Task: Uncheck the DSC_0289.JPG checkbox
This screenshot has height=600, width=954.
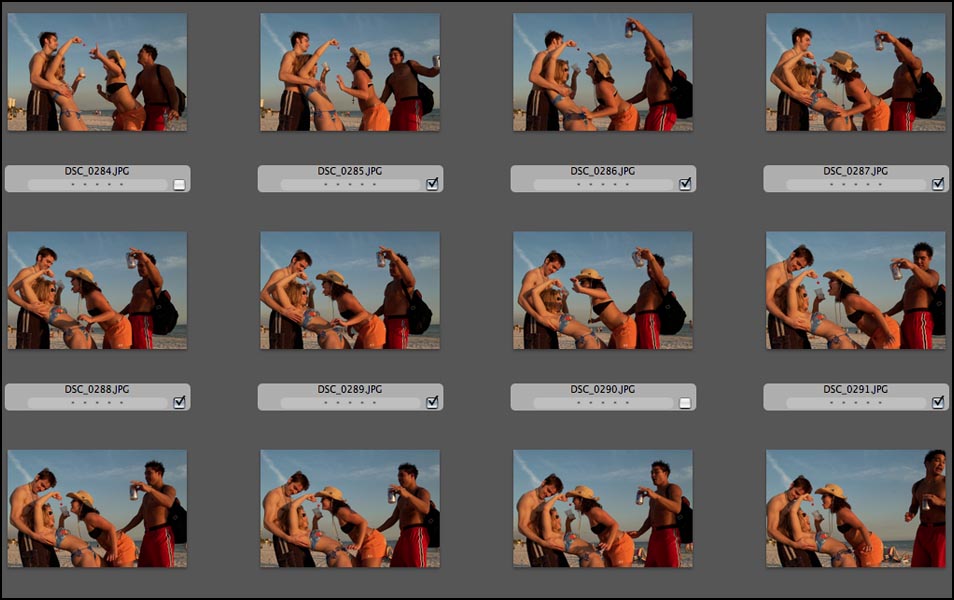Action: tap(432, 402)
